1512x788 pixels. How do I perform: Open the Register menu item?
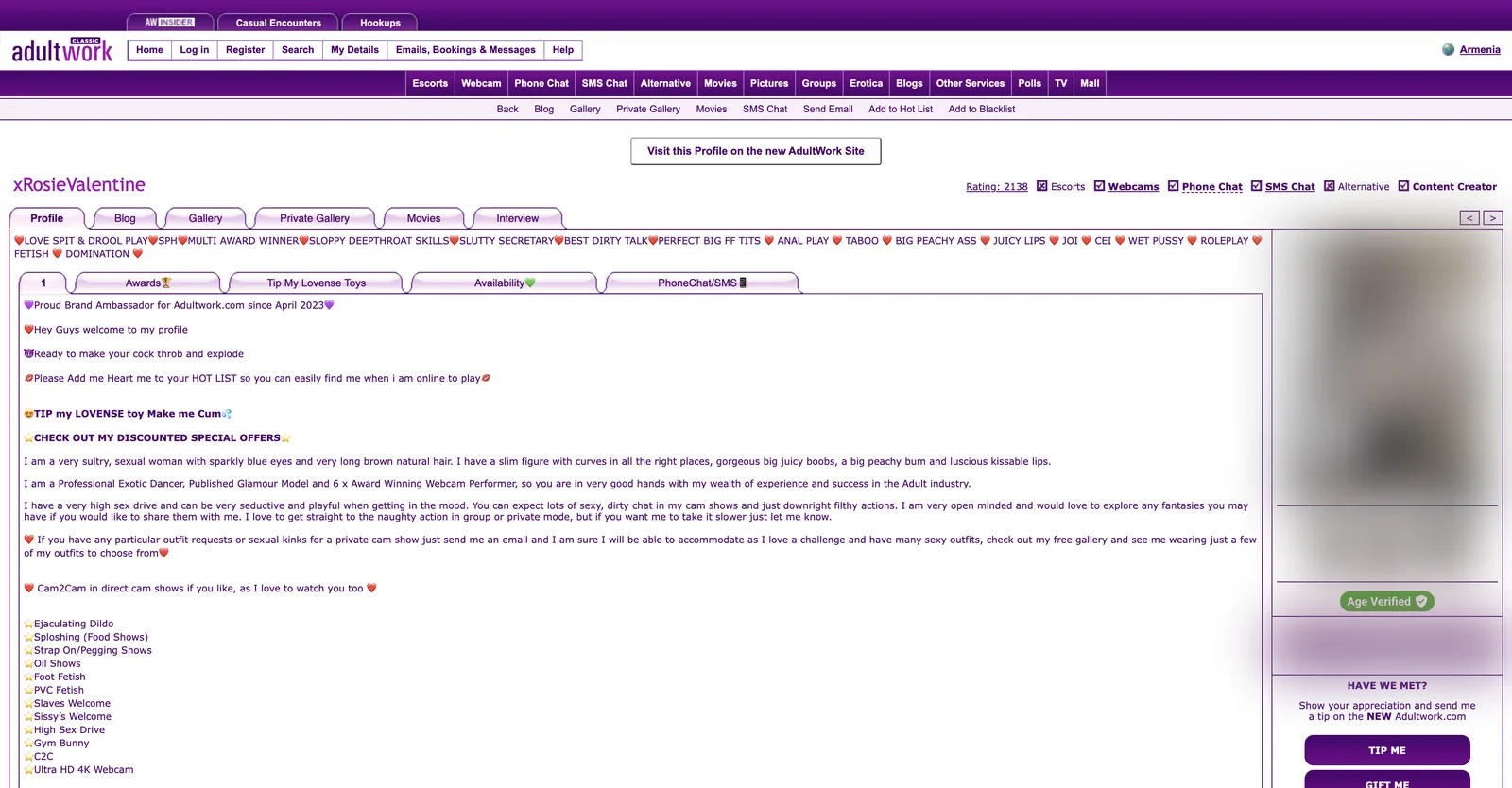pos(245,50)
